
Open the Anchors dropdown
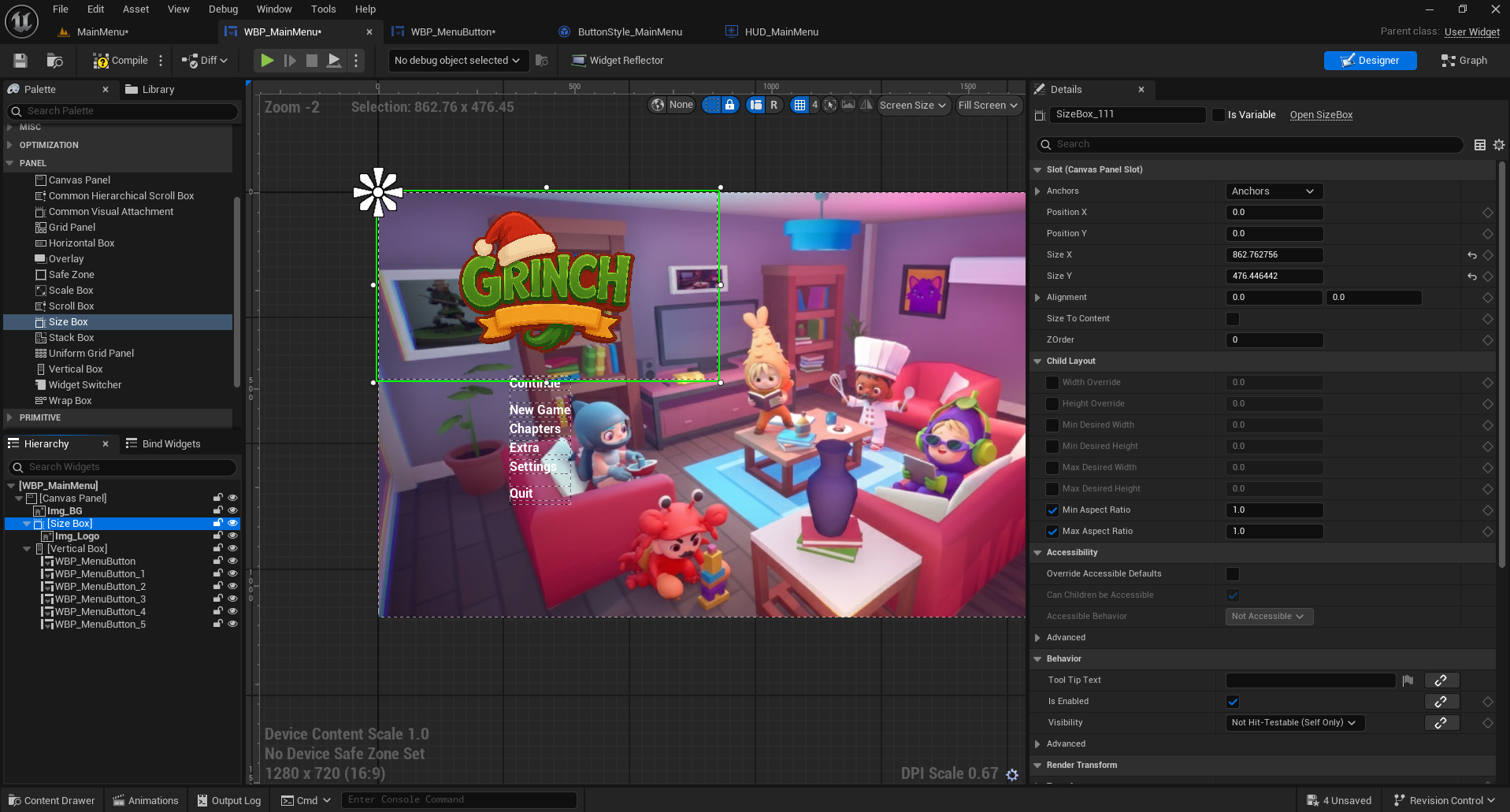coord(1274,191)
